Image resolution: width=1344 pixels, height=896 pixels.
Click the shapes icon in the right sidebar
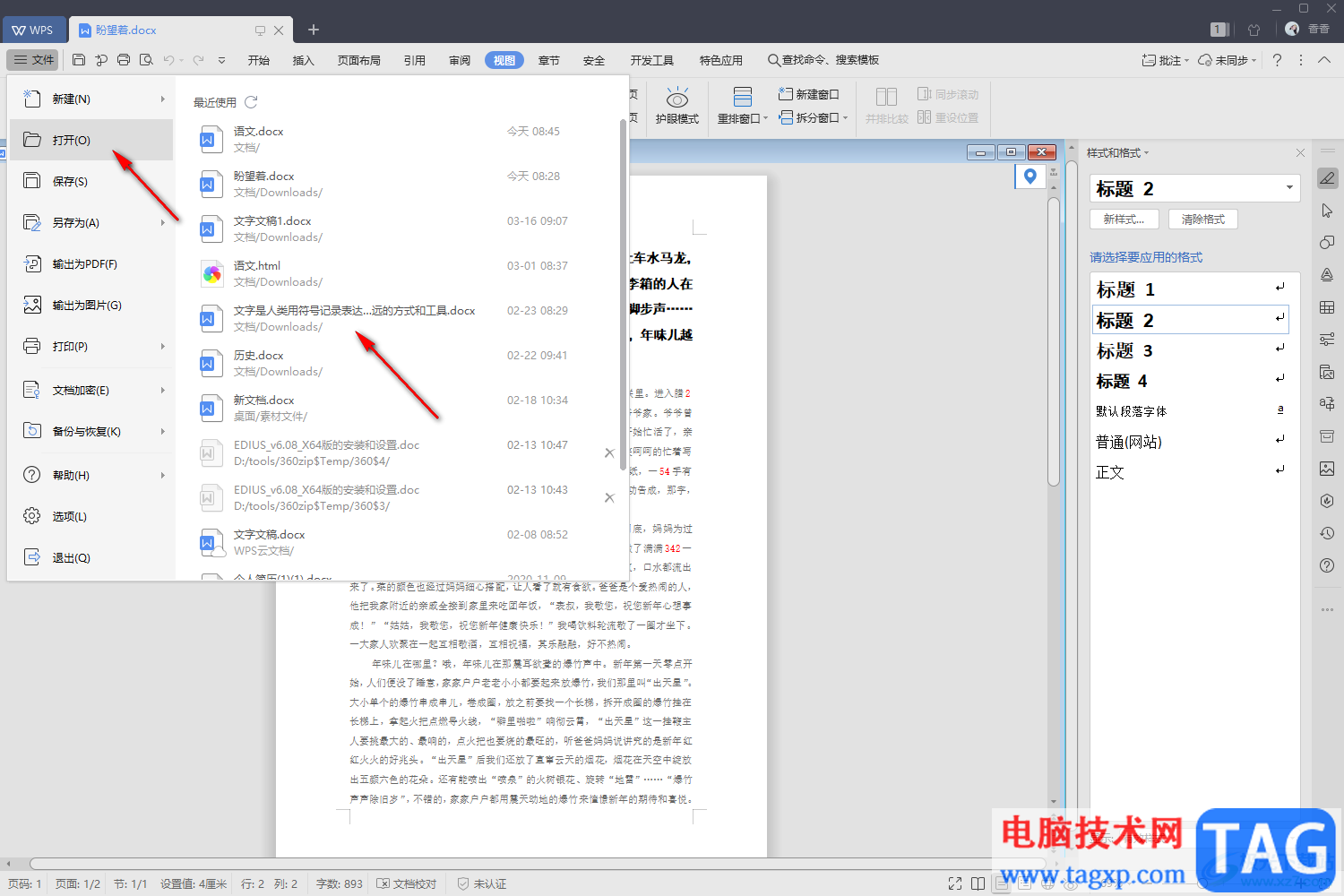pyautogui.click(x=1327, y=243)
